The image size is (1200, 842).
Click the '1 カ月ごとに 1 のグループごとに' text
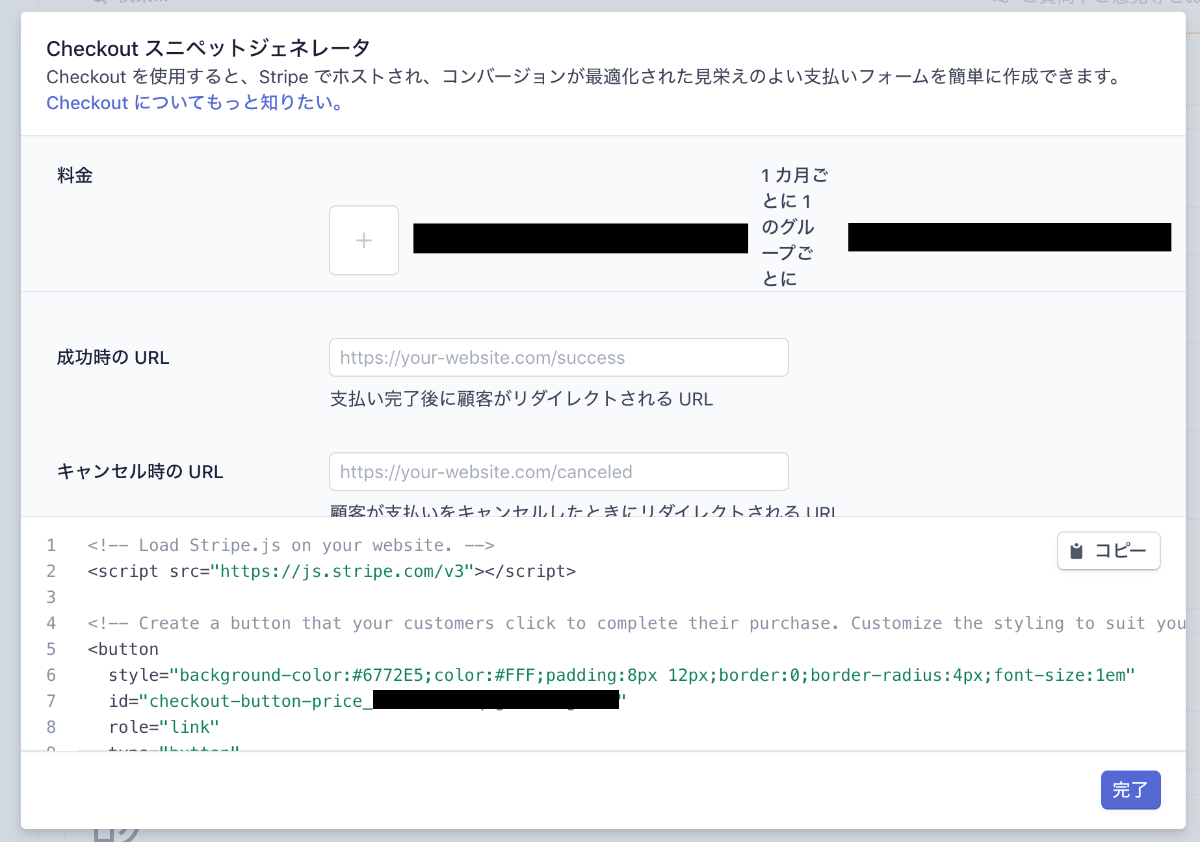pos(795,227)
